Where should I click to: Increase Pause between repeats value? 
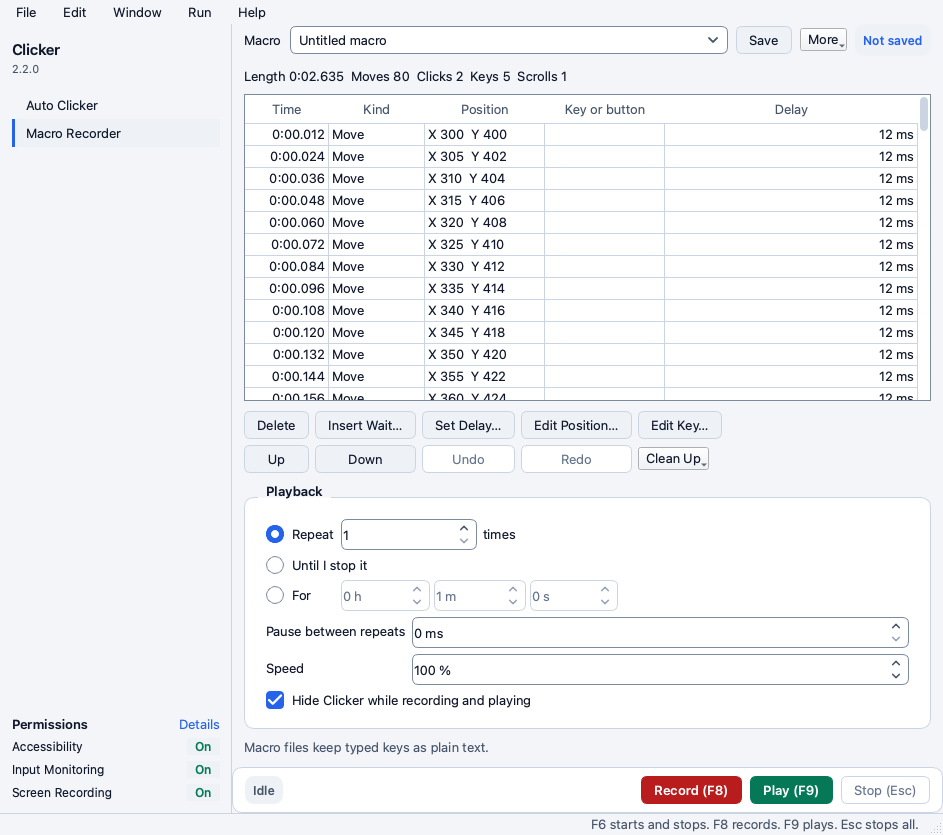pyautogui.click(x=895, y=626)
